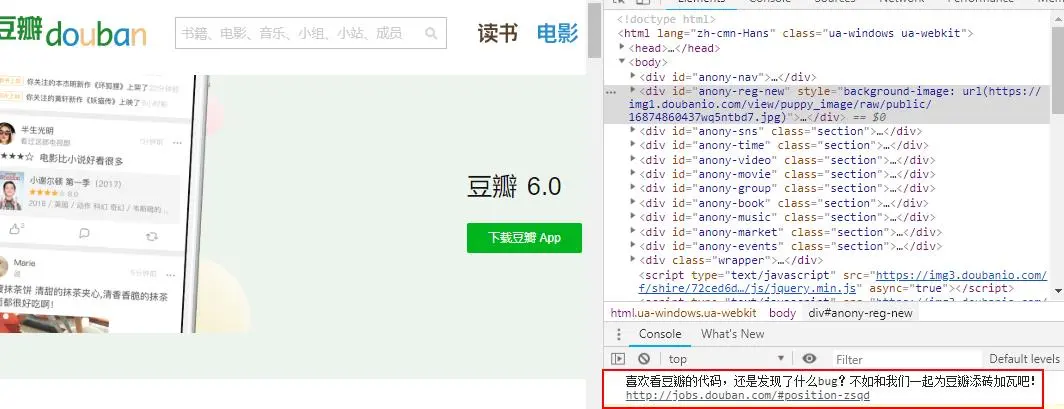
Task: Open the console drawer three-dot menu
Action: click(618, 334)
